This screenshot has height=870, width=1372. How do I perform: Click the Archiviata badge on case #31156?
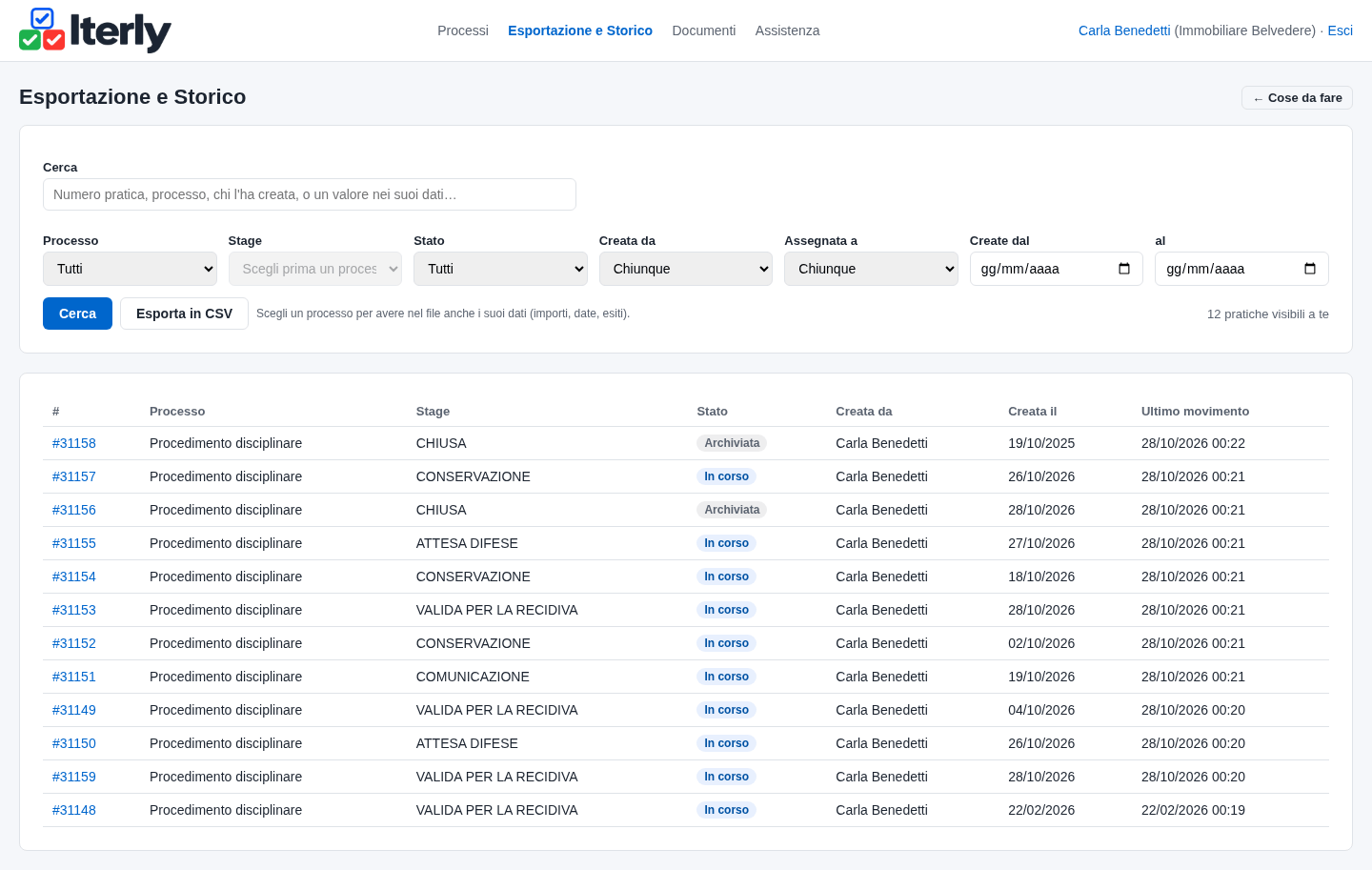click(732, 510)
